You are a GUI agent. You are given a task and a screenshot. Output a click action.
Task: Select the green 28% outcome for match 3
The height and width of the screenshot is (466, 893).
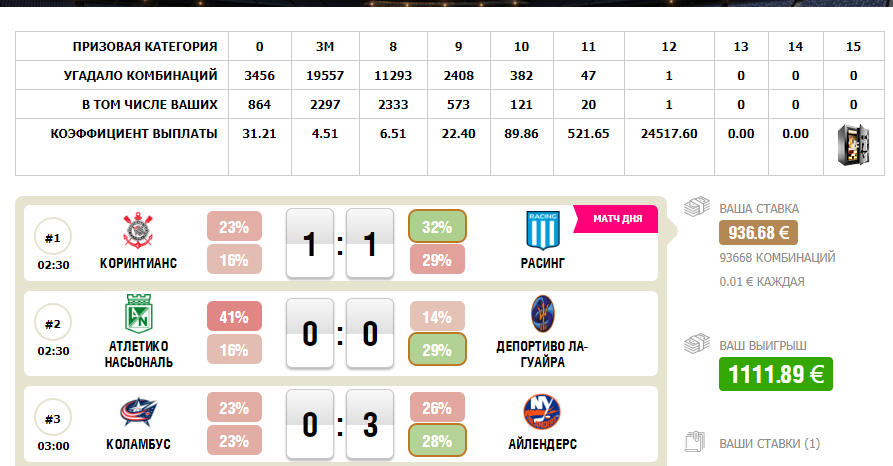tap(437, 442)
